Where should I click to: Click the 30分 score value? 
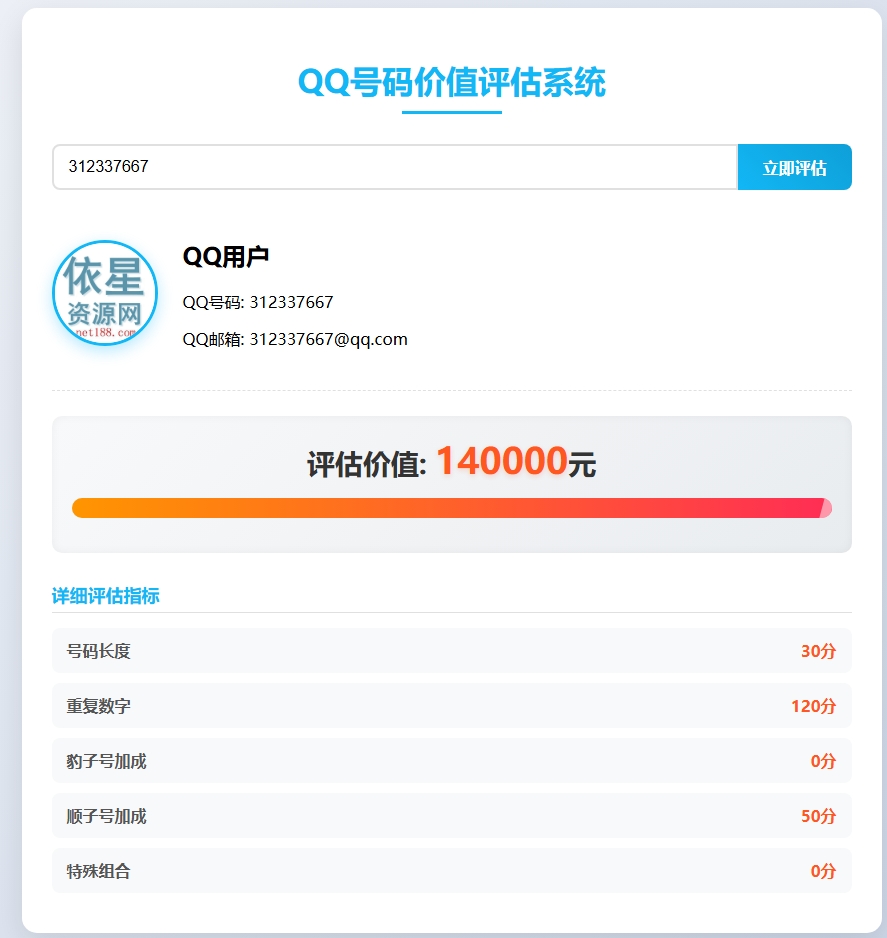pyautogui.click(x=818, y=651)
